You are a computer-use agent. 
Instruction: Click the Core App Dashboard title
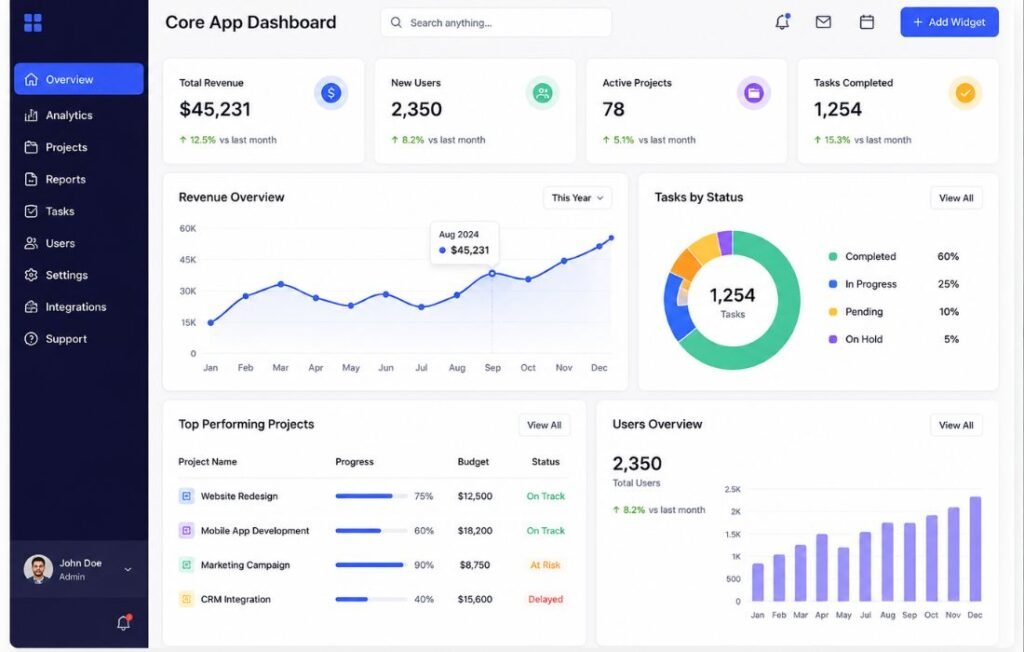click(x=251, y=22)
